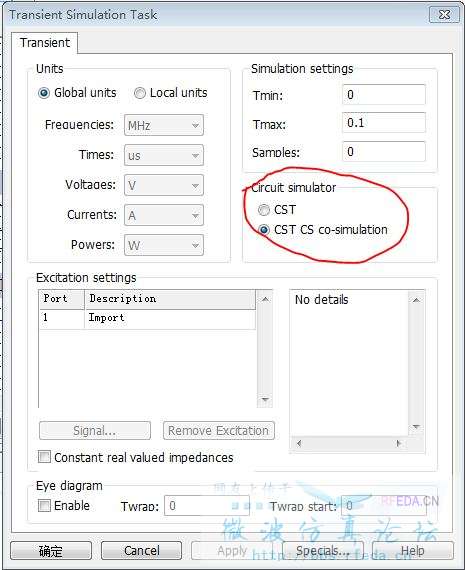Click excitation list scroll up arrow
The width and height of the screenshot is (465, 570).
265,299
